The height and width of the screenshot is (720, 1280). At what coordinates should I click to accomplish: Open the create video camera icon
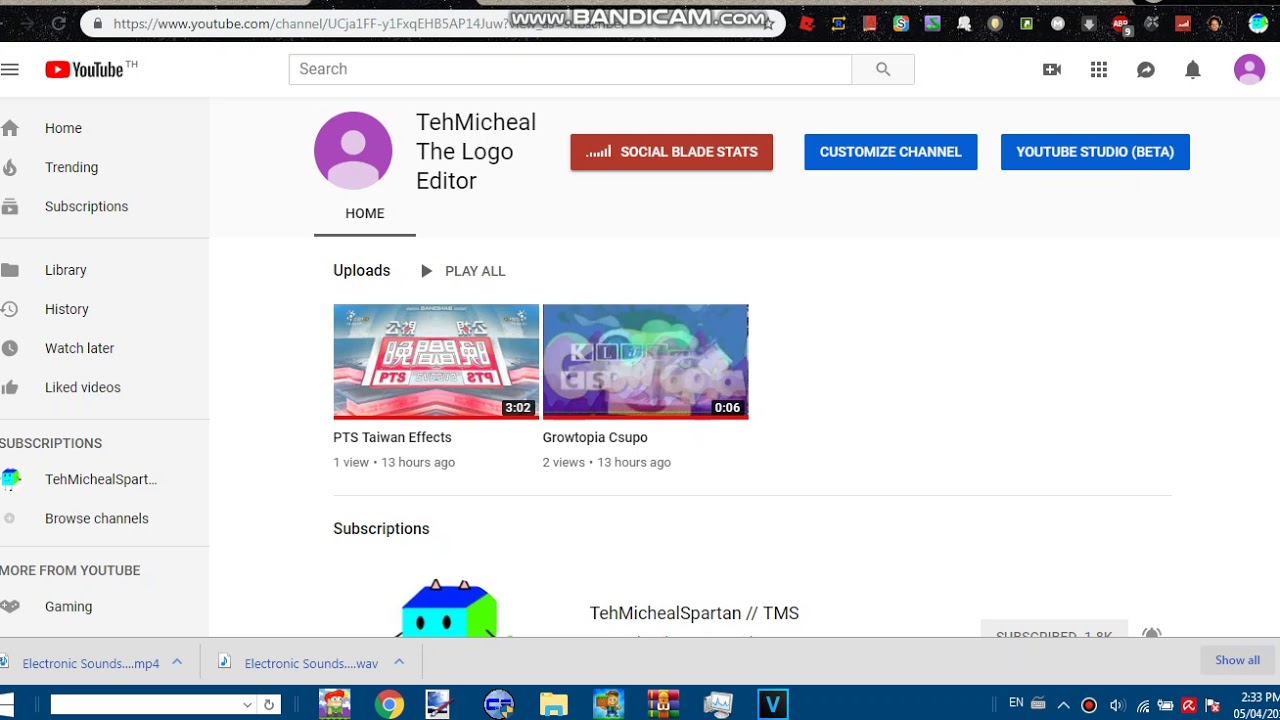coord(1051,69)
